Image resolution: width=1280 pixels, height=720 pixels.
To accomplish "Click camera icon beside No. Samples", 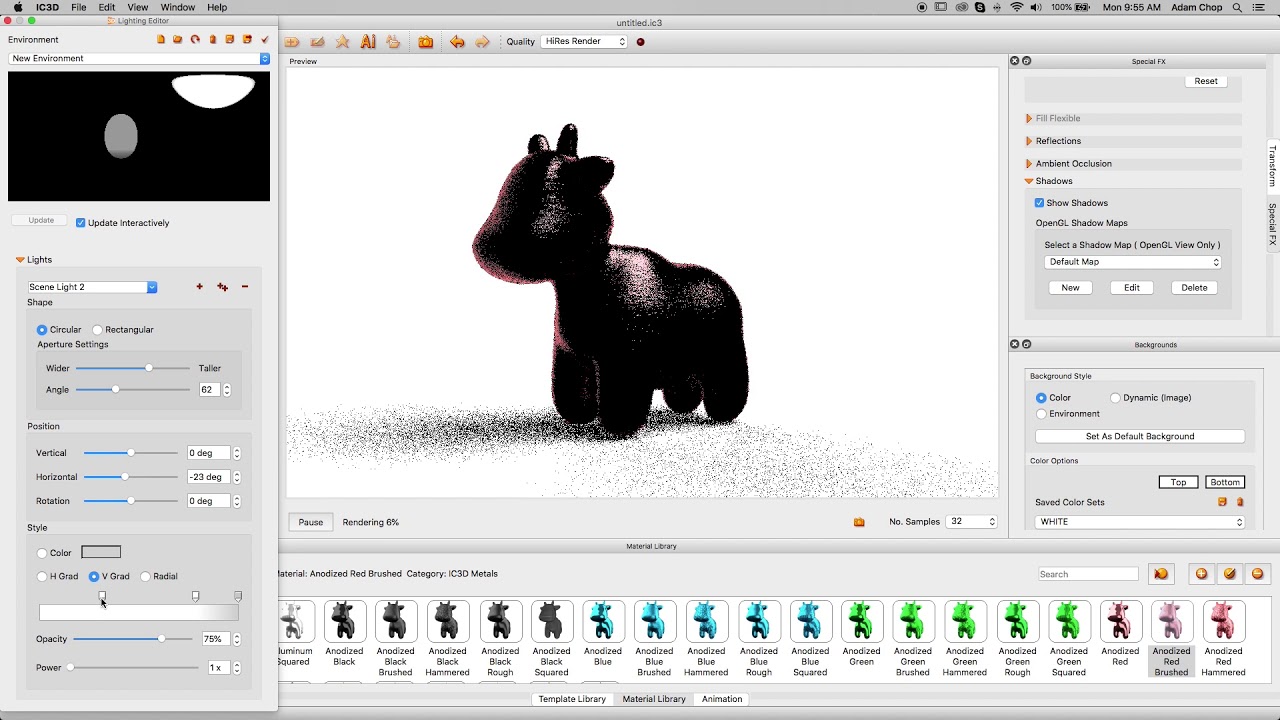I will point(859,522).
